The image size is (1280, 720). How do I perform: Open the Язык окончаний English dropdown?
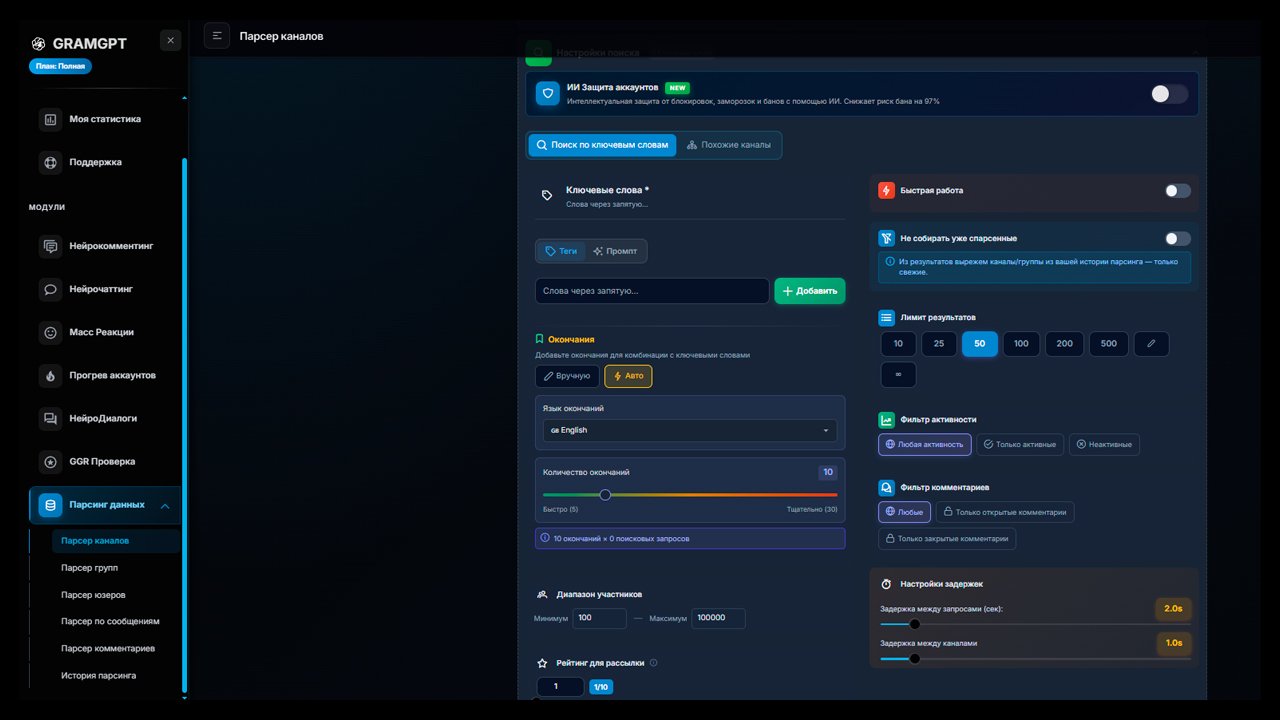690,430
